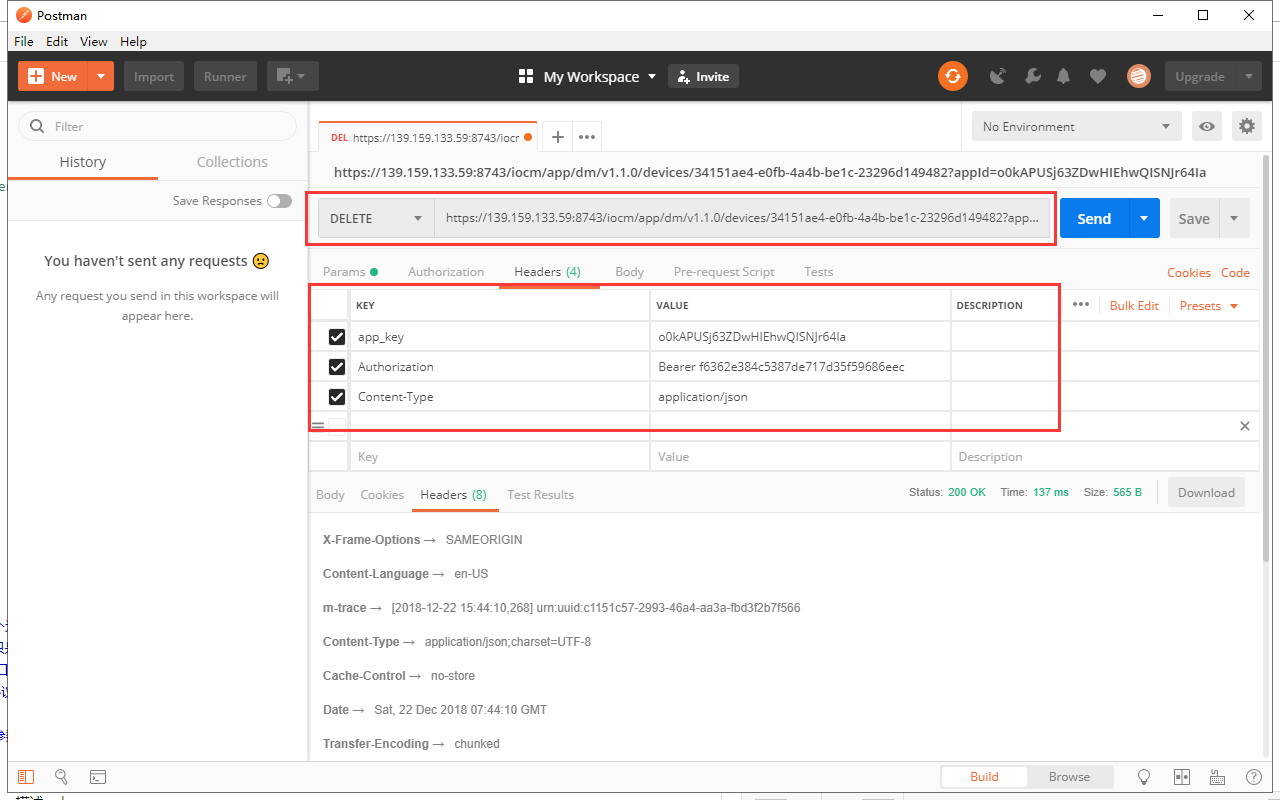Click the workspace grid icon
Viewport: 1280px width, 800px height.
tap(526, 77)
